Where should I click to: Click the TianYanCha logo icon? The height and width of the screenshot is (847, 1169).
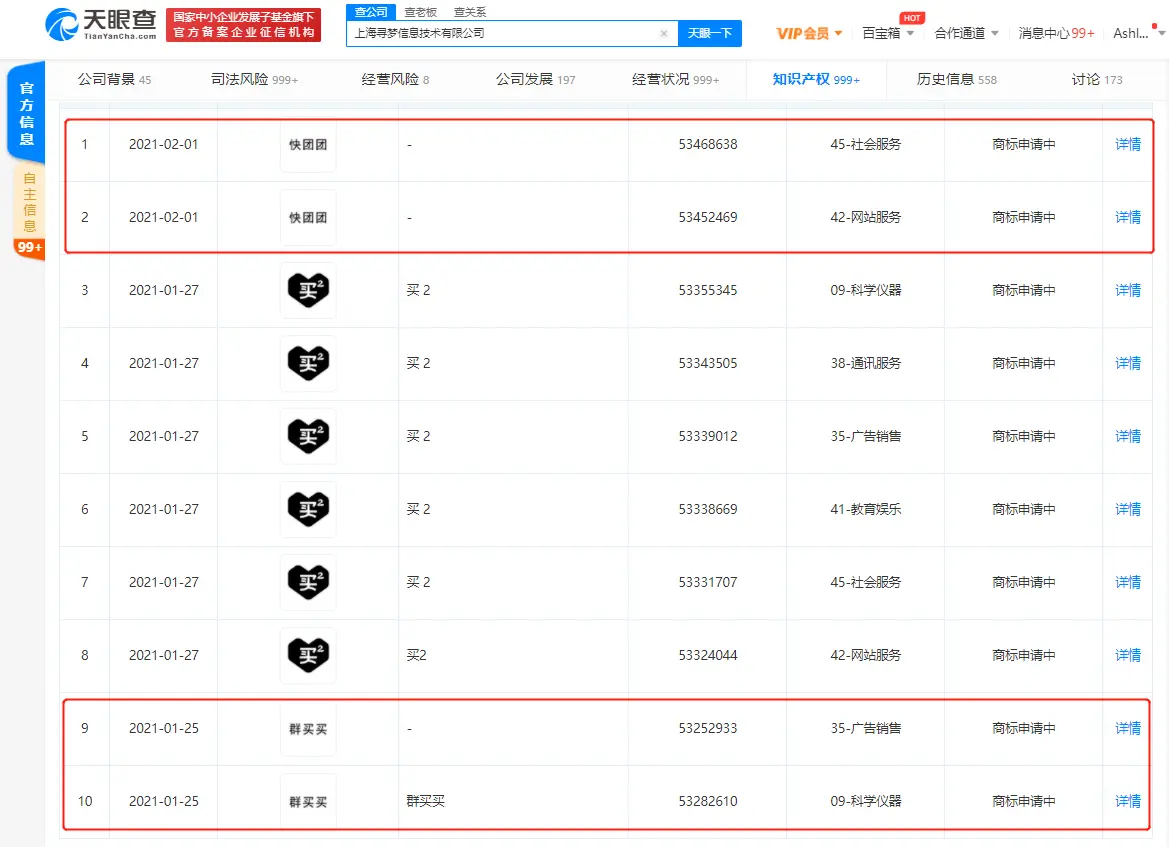click(62, 25)
